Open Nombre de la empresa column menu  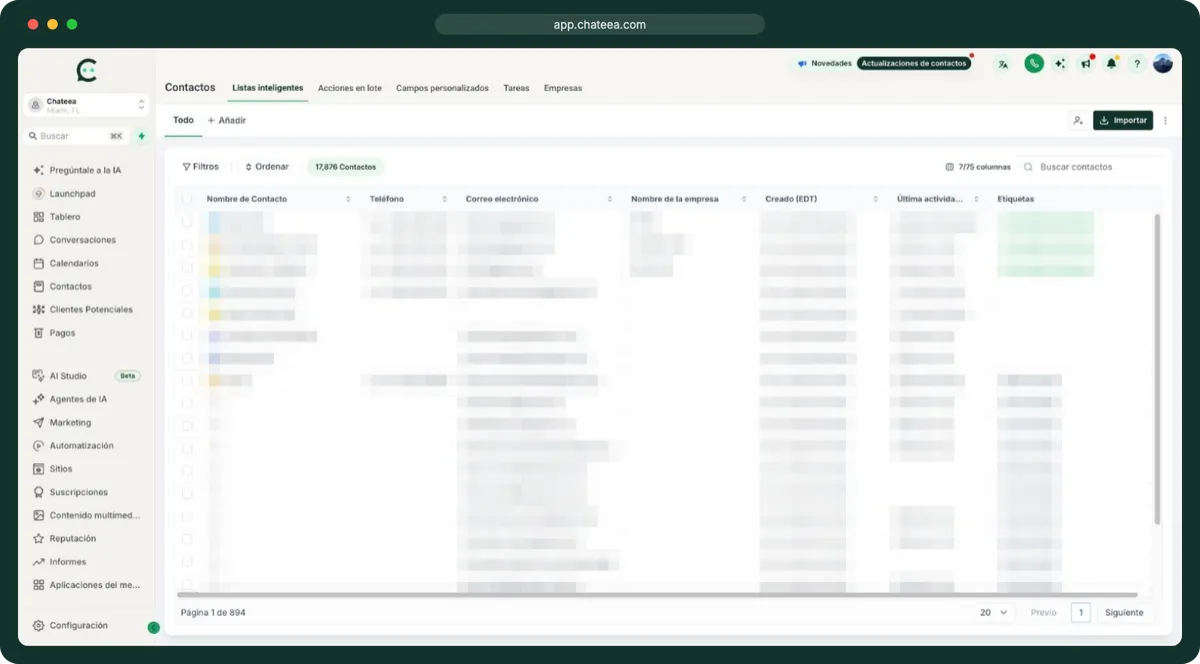point(743,199)
